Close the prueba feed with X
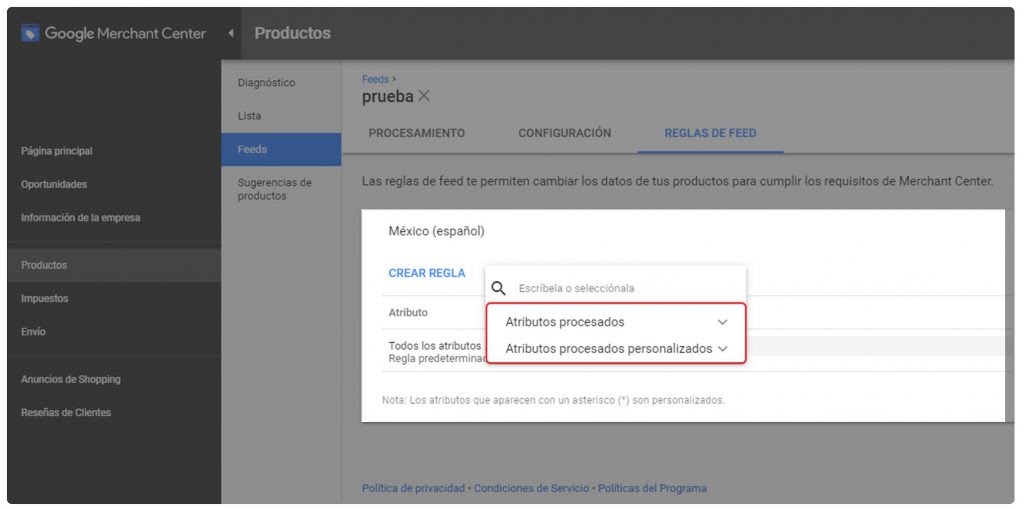Viewport: 1024px width, 509px height. click(424, 96)
